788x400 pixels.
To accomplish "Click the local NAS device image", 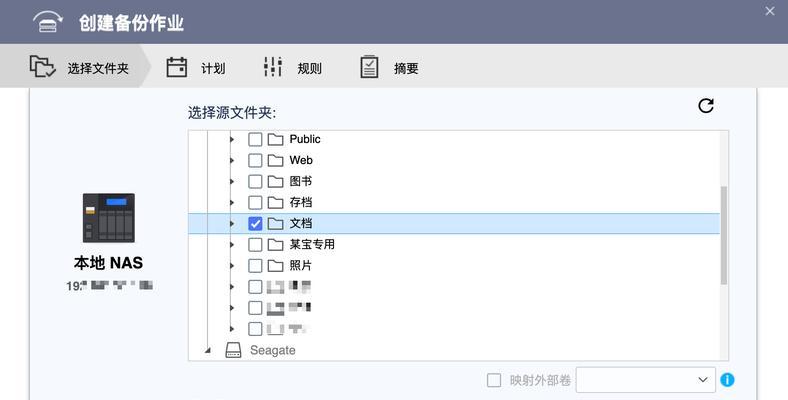I will click(109, 218).
